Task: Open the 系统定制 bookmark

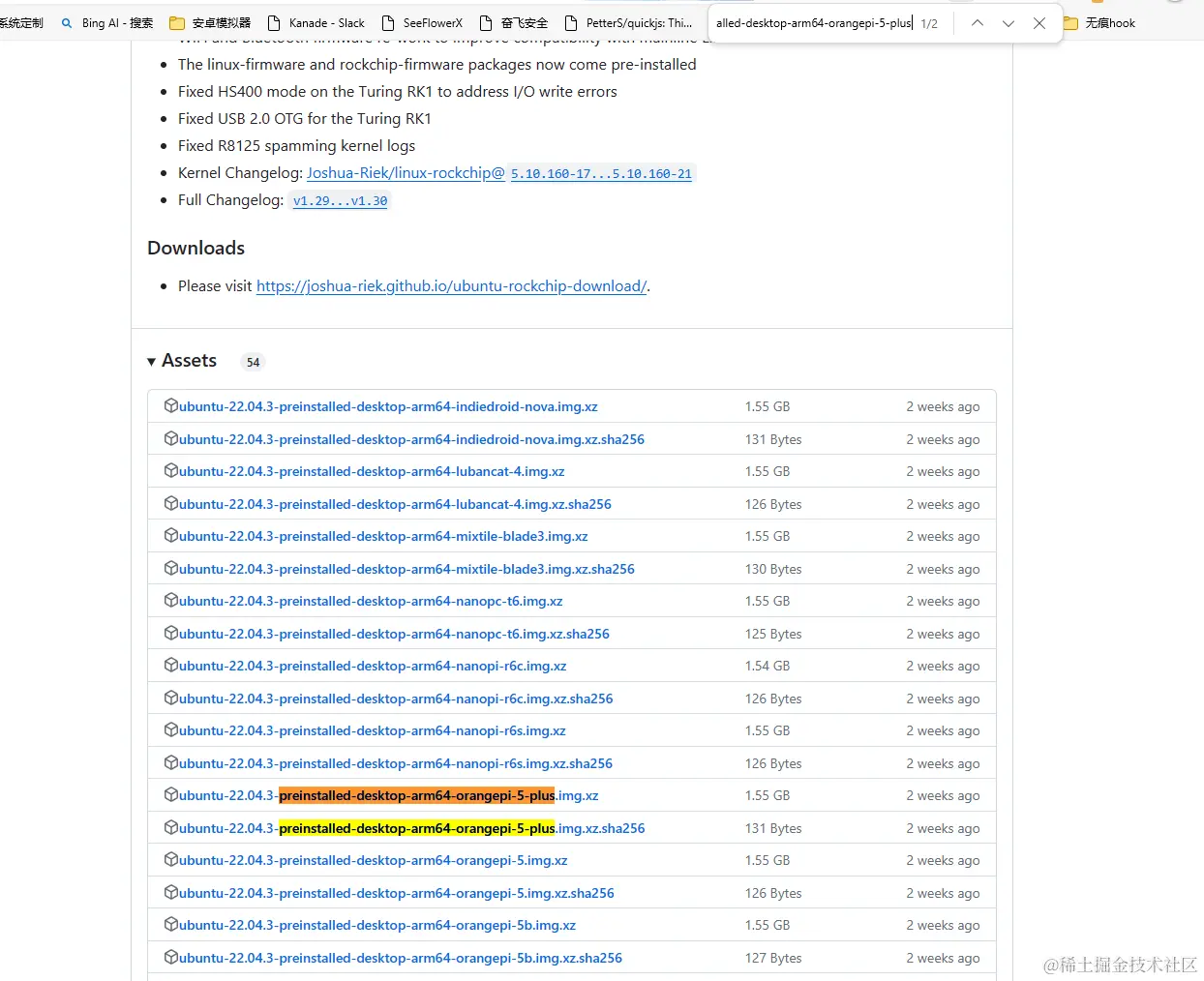Action: click(21, 23)
